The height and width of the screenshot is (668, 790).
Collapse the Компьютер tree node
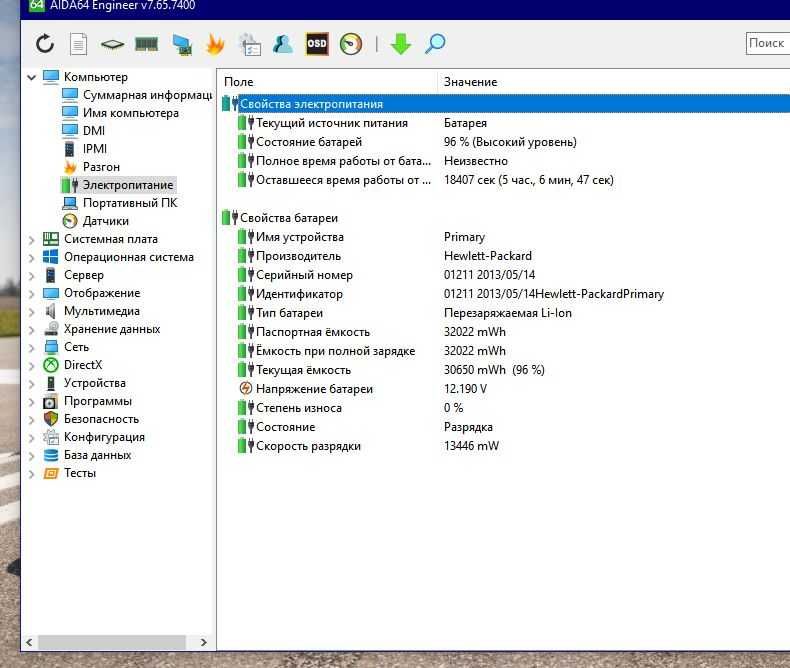[x=32, y=77]
